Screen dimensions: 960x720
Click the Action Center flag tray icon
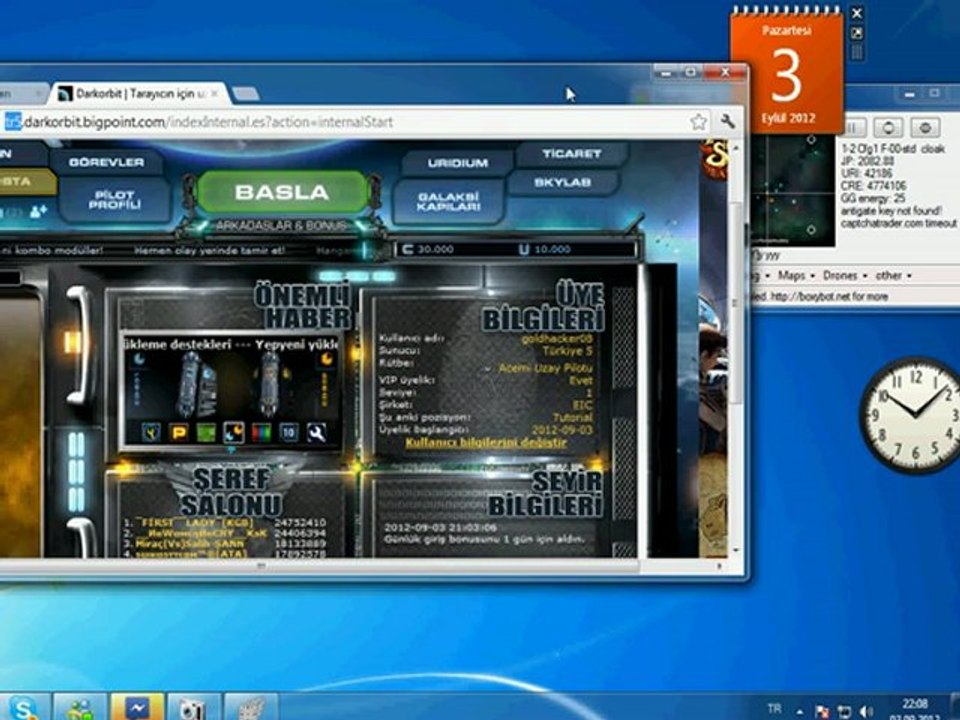pyautogui.click(x=822, y=711)
